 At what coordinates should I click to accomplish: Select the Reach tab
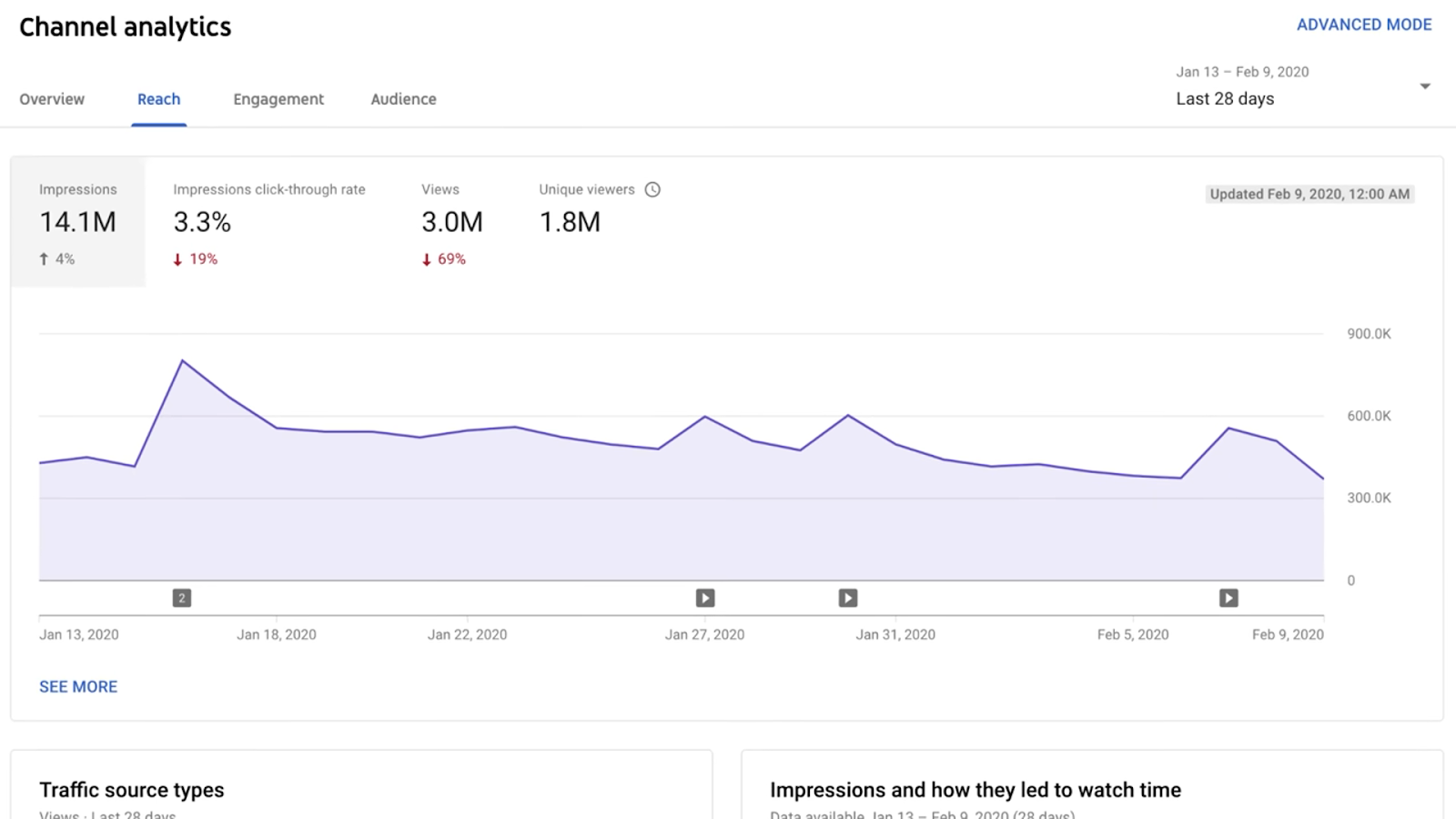click(159, 99)
